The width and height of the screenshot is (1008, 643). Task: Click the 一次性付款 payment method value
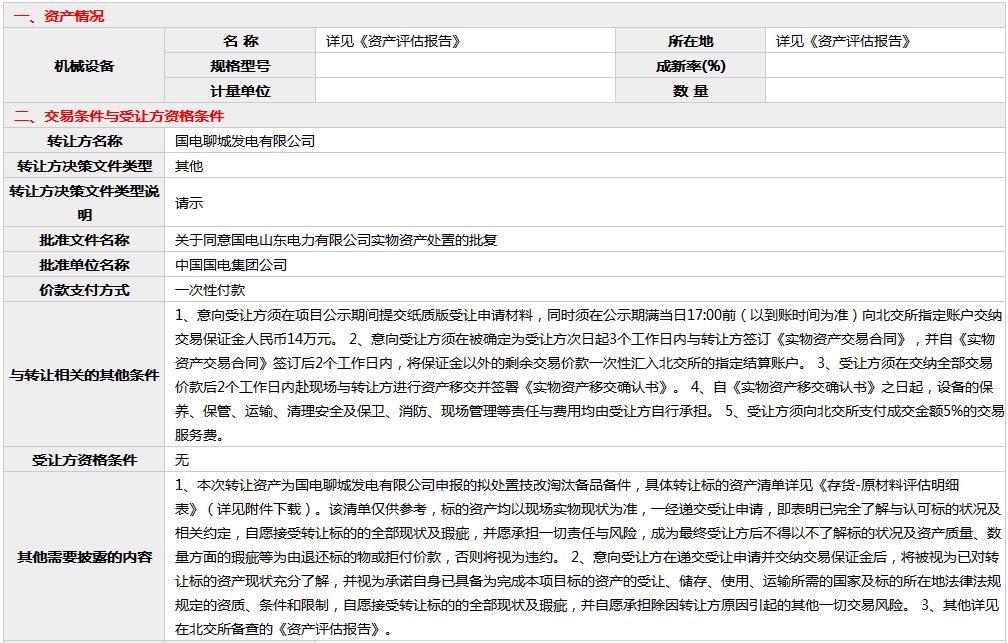(210, 290)
